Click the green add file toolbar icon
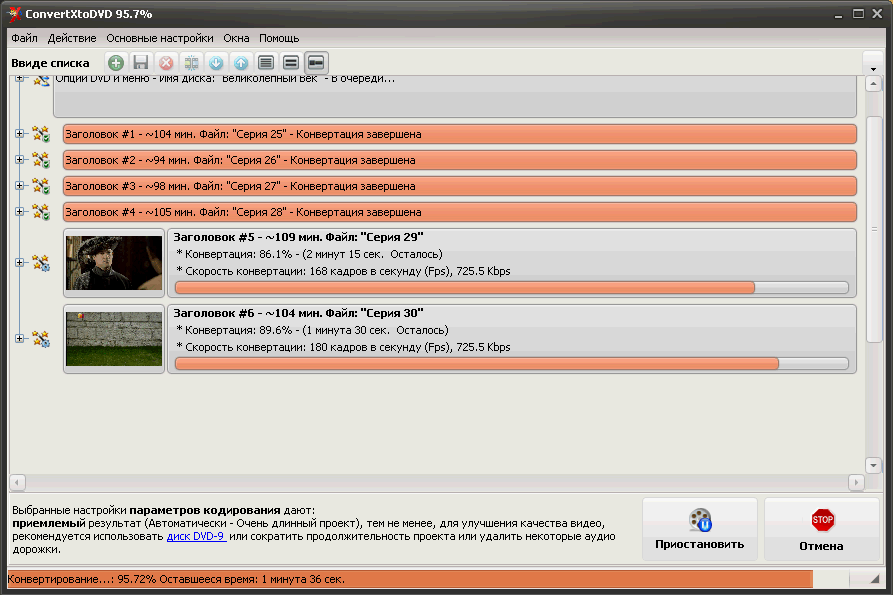The image size is (893, 595). point(116,63)
